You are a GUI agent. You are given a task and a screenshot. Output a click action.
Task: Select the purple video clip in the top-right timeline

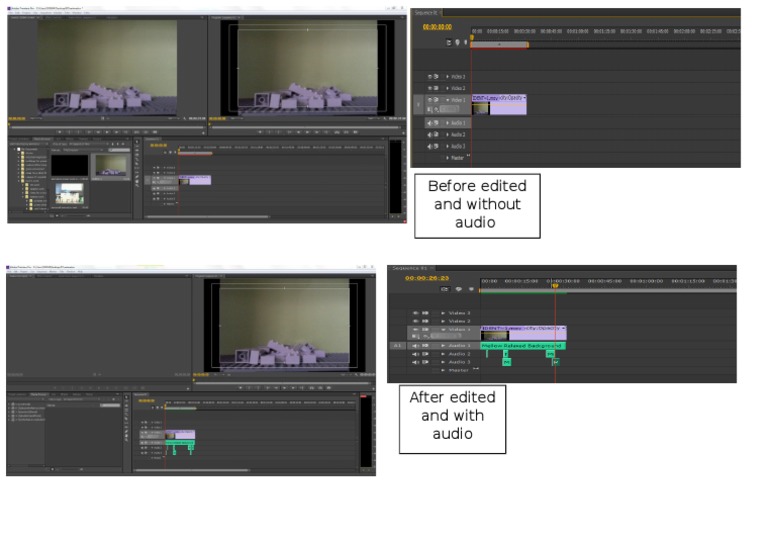tap(507, 104)
